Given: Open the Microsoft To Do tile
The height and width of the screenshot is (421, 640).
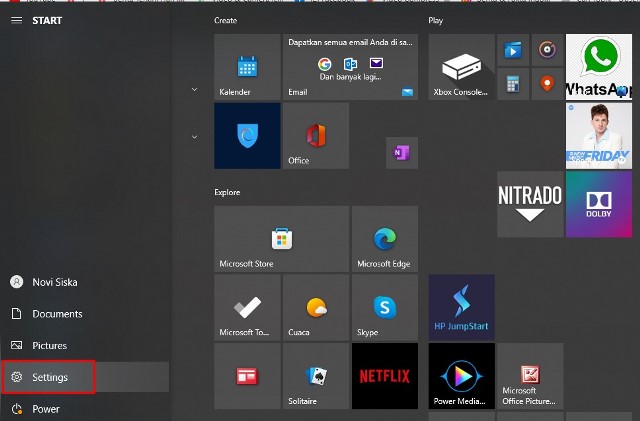Looking at the screenshot, I should [x=247, y=307].
